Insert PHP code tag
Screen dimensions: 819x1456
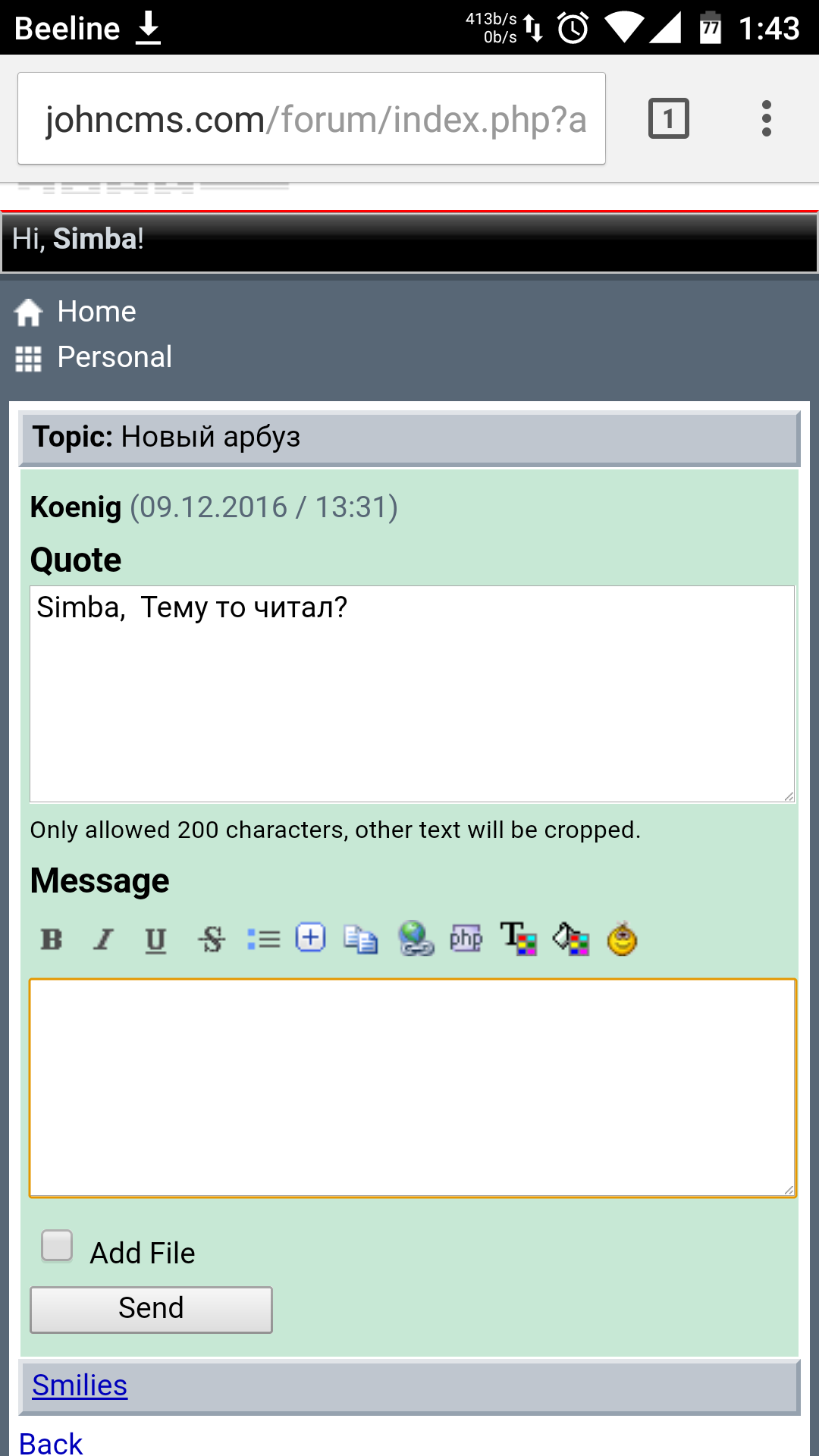pyautogui.click(x=466, y=939)
